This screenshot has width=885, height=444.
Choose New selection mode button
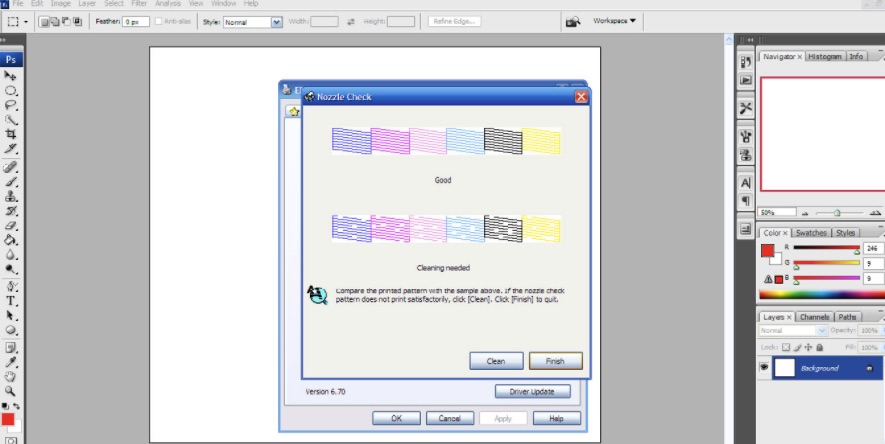(x=43, y=21)
